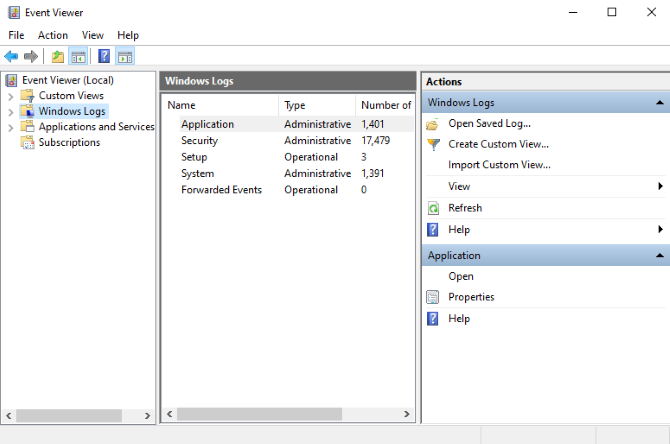Screen dimensions: 670x444
Task: Expand the Windows Logs tree node
Action: click(x=11, y=112)
